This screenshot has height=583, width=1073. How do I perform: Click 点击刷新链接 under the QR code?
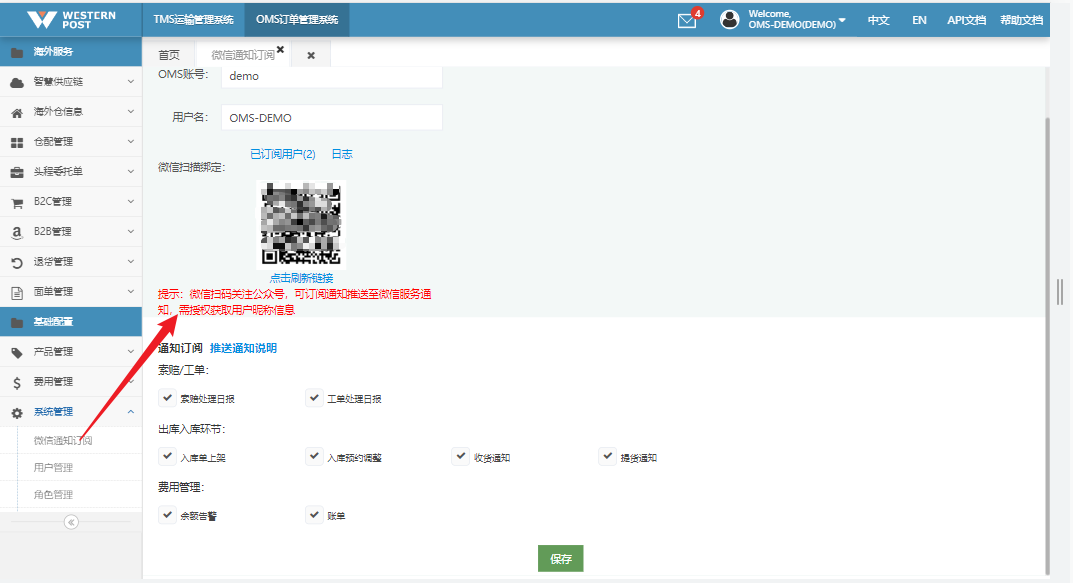point(301,278)
